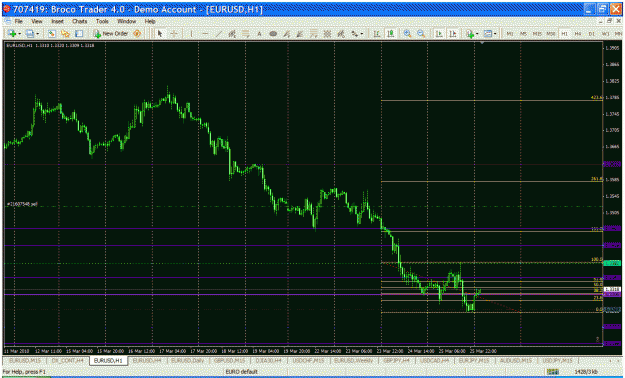Click the '#21607545 sell' order label
Image resolution: width=625 pixels, height=378 pixels.
pyautogui.click(x=22, y=204)
